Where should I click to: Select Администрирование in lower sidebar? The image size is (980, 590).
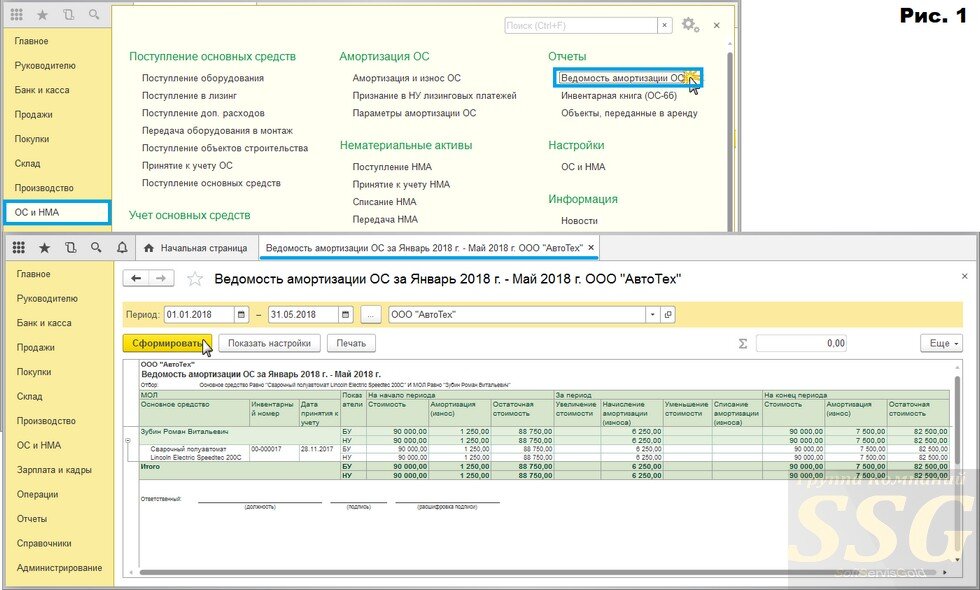click(x=59, y=568)
